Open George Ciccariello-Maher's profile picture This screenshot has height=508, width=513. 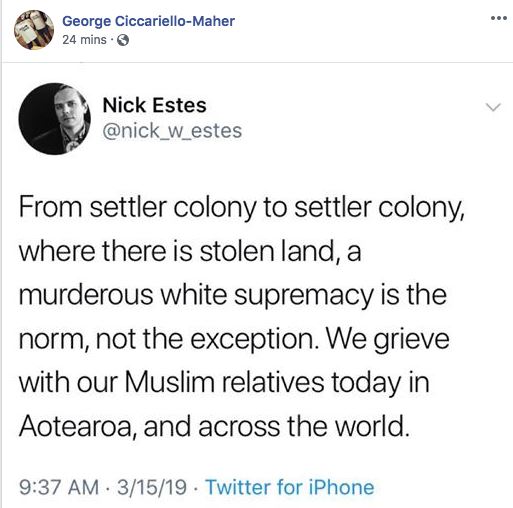[34, 30]
